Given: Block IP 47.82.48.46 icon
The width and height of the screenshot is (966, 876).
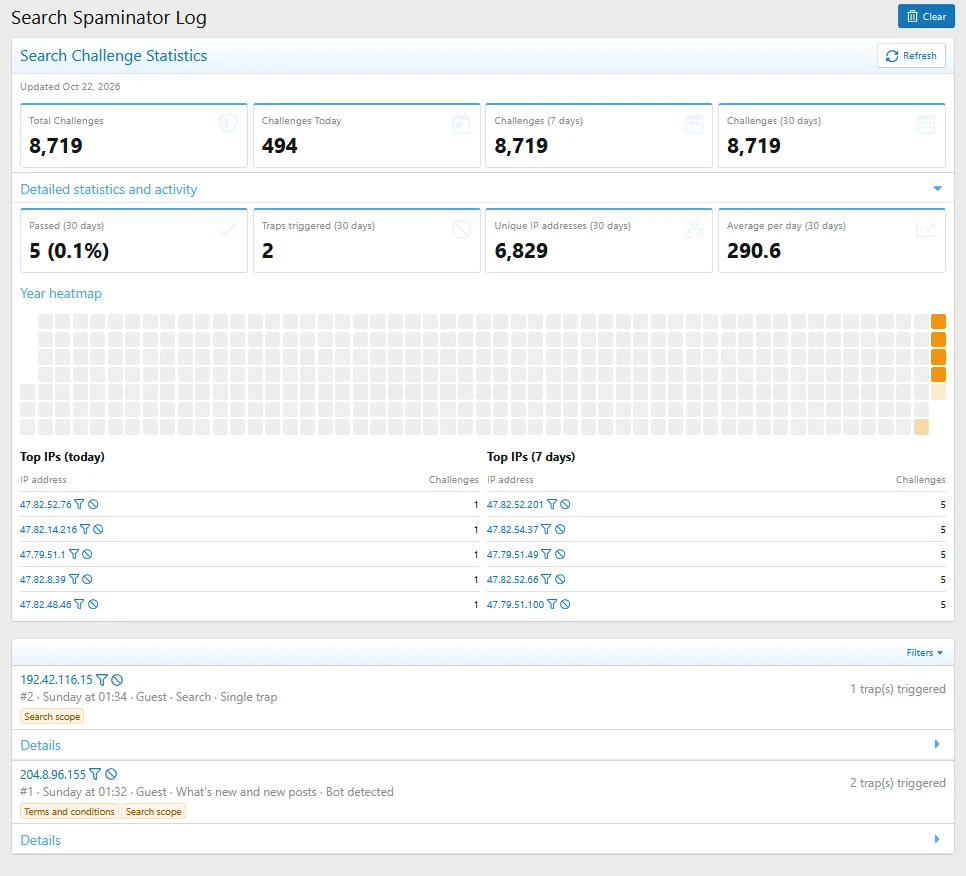Looking at the screenshot, I should coord(93,604).
